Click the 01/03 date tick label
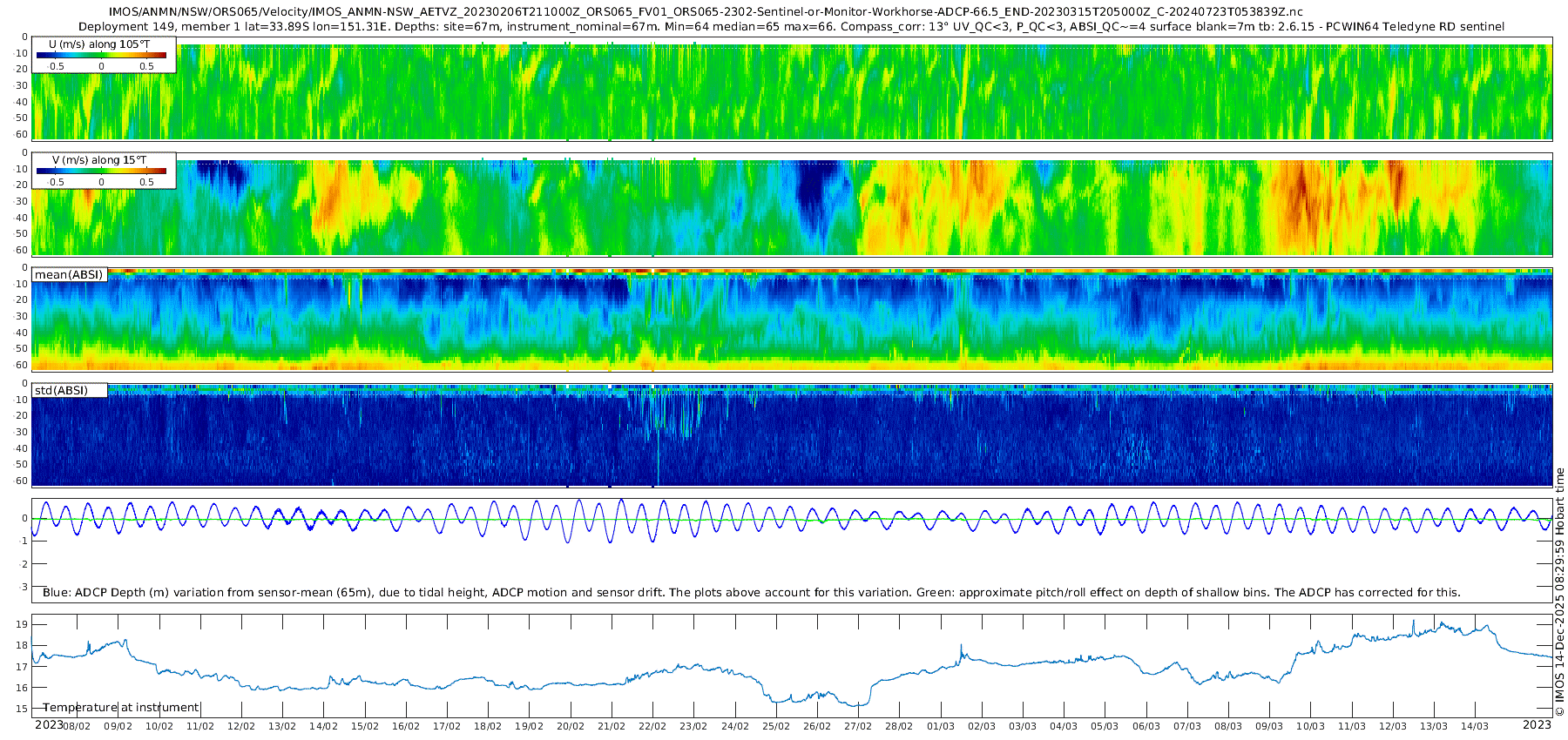This screenshot has width=1568, height=740. tap(941, 726)
